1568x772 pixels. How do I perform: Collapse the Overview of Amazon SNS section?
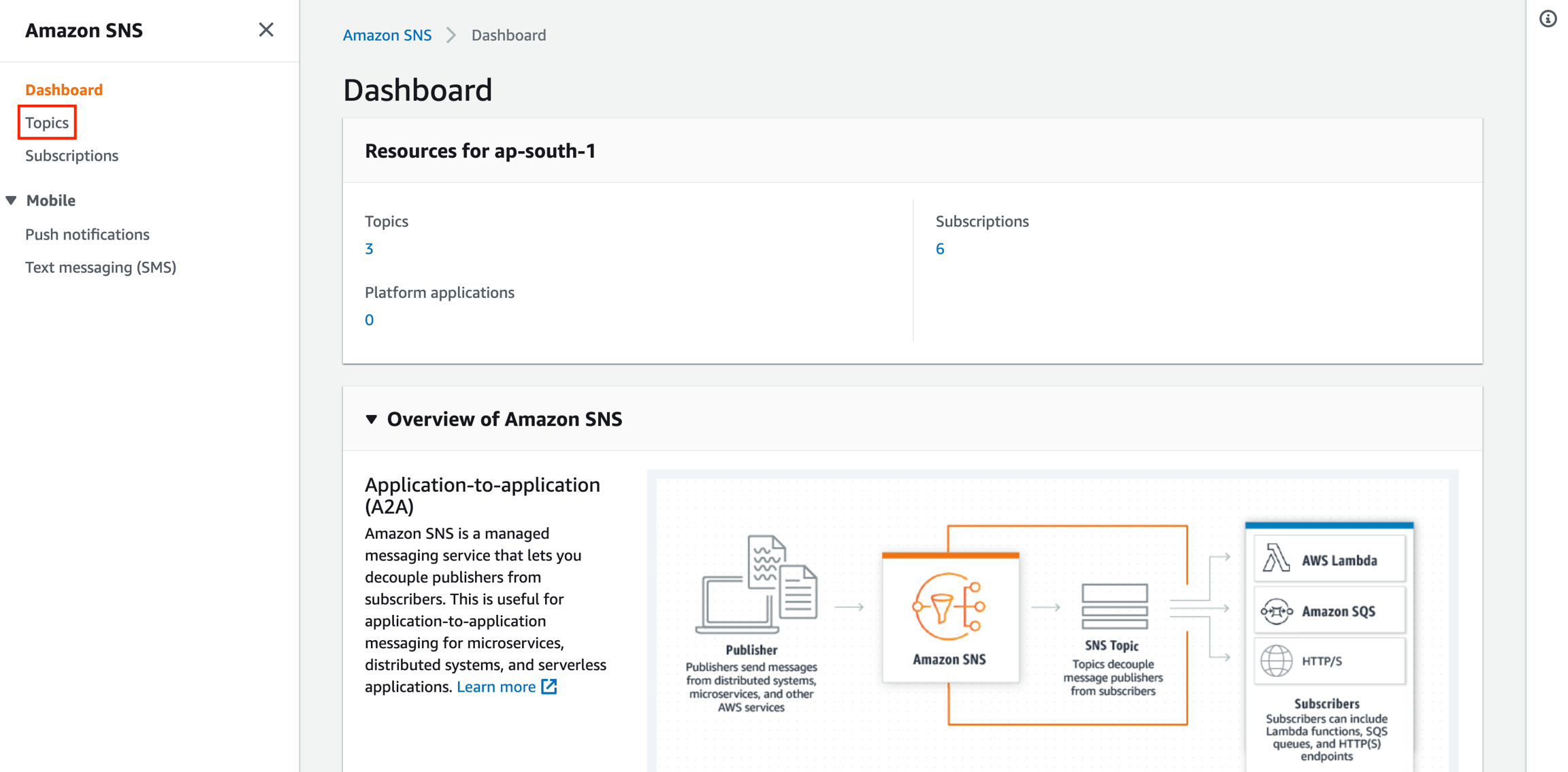click(371, 419)
